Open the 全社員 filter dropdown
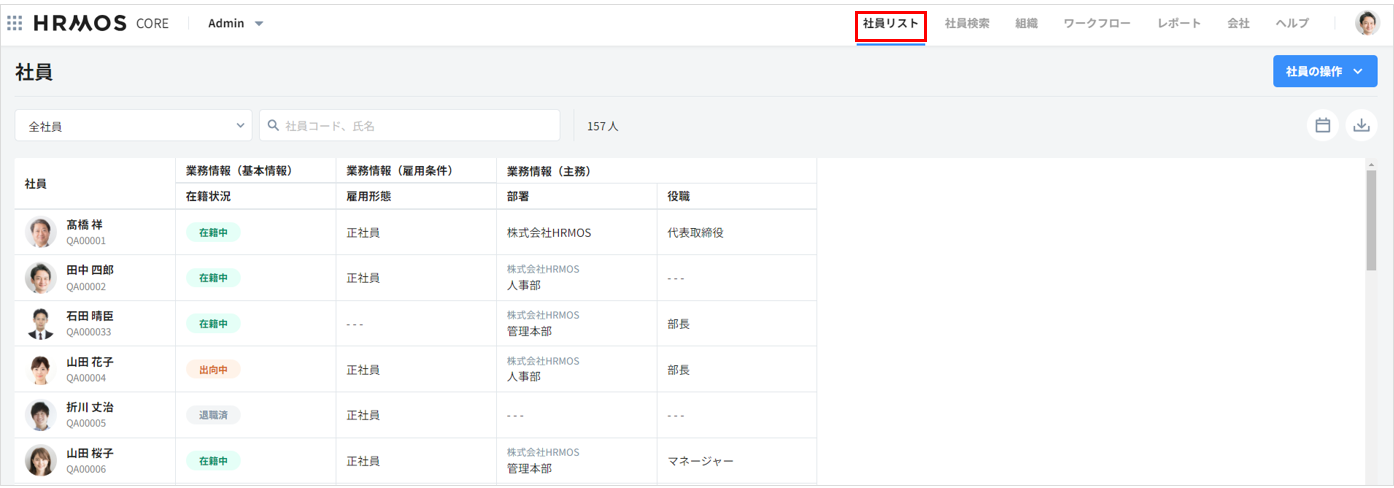 133,126
